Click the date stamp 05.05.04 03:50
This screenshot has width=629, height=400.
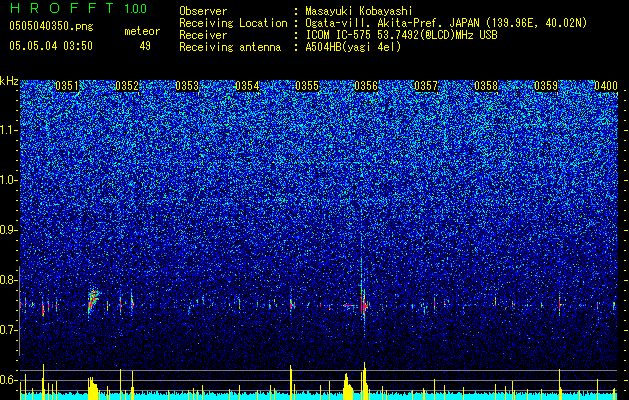51,46
